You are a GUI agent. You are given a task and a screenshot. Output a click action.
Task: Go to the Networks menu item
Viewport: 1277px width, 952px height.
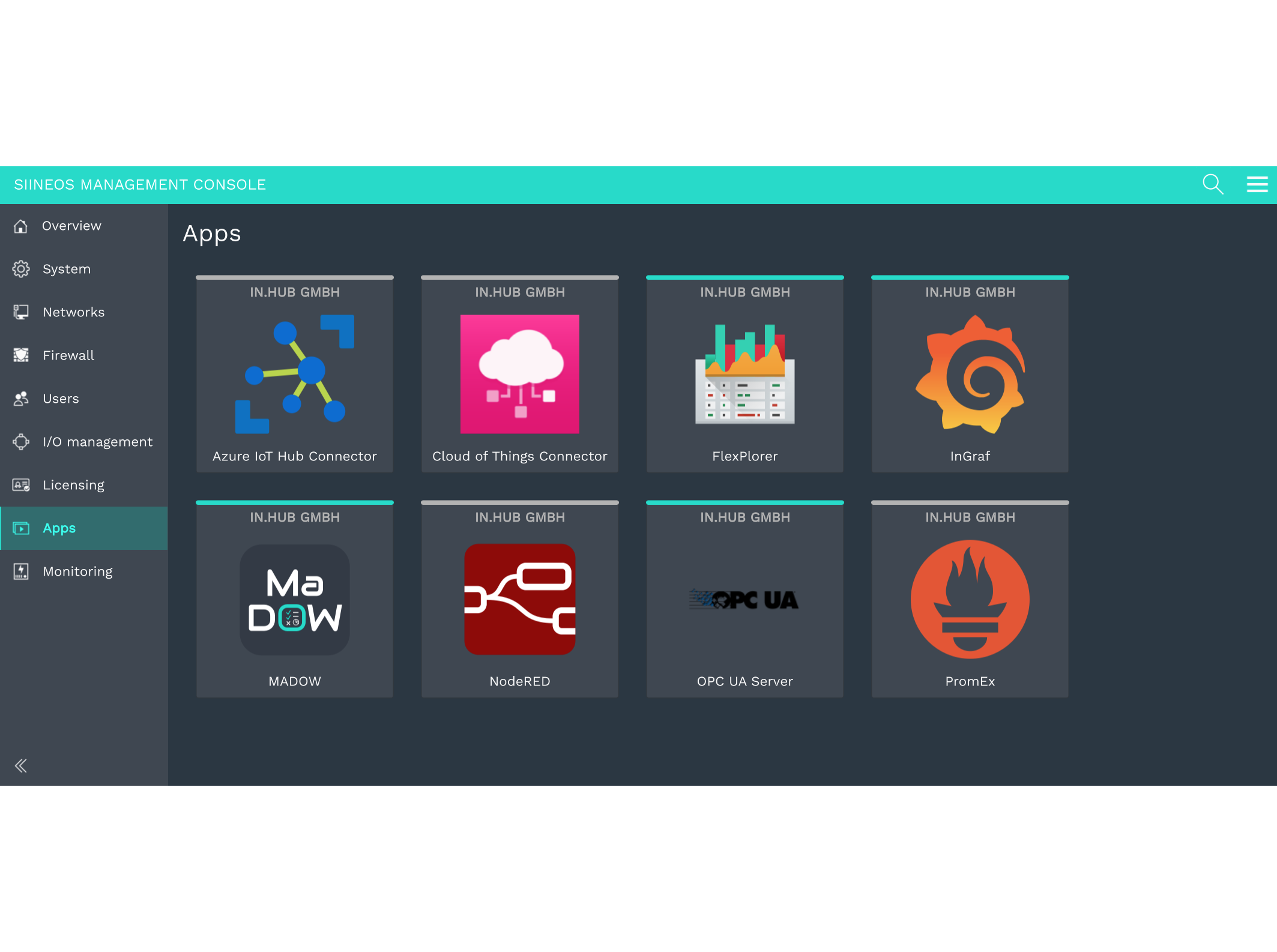(84, 312)
